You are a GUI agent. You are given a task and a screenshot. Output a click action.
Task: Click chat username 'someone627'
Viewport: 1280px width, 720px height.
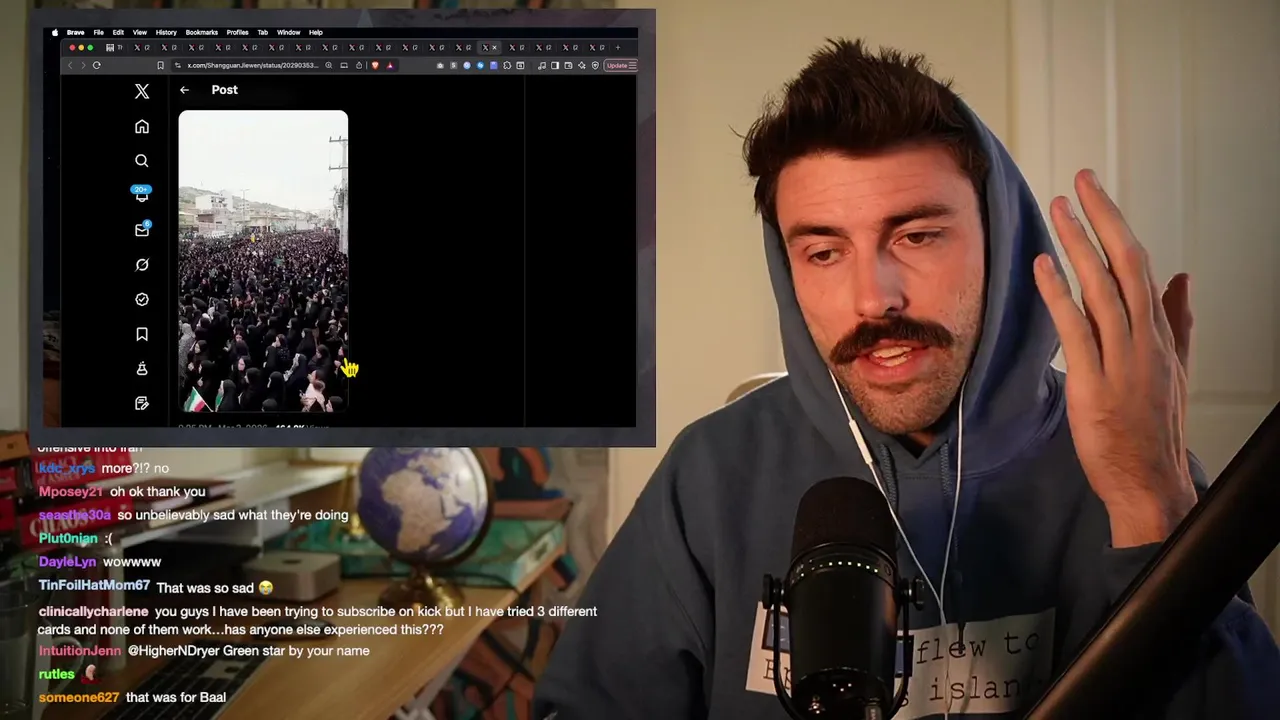[78, 698]
